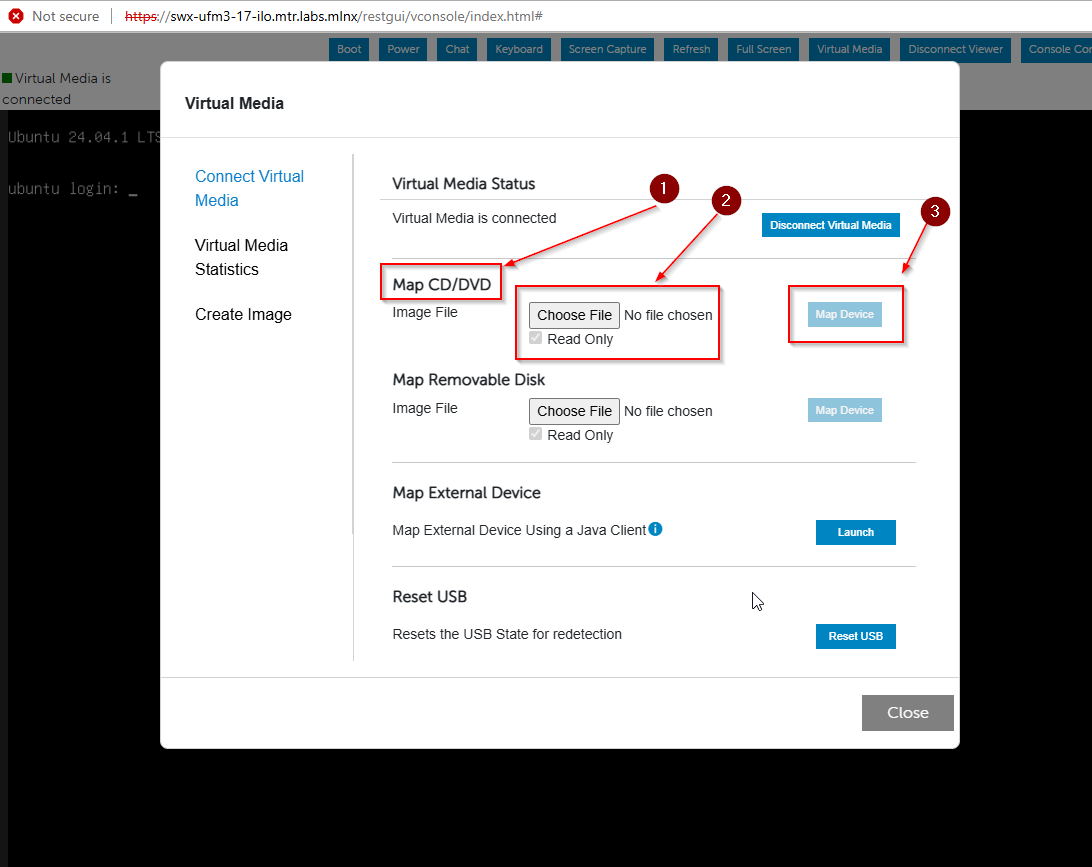Viewport: 1092px width, 867px height.
Task: Click the info icon beside Java Client
Action: (x=655, y=529)
